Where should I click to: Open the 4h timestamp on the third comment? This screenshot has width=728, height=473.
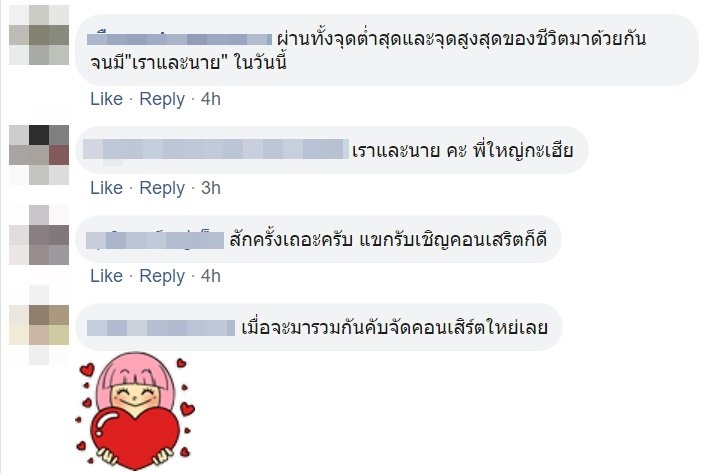click(x=210, y=276)
